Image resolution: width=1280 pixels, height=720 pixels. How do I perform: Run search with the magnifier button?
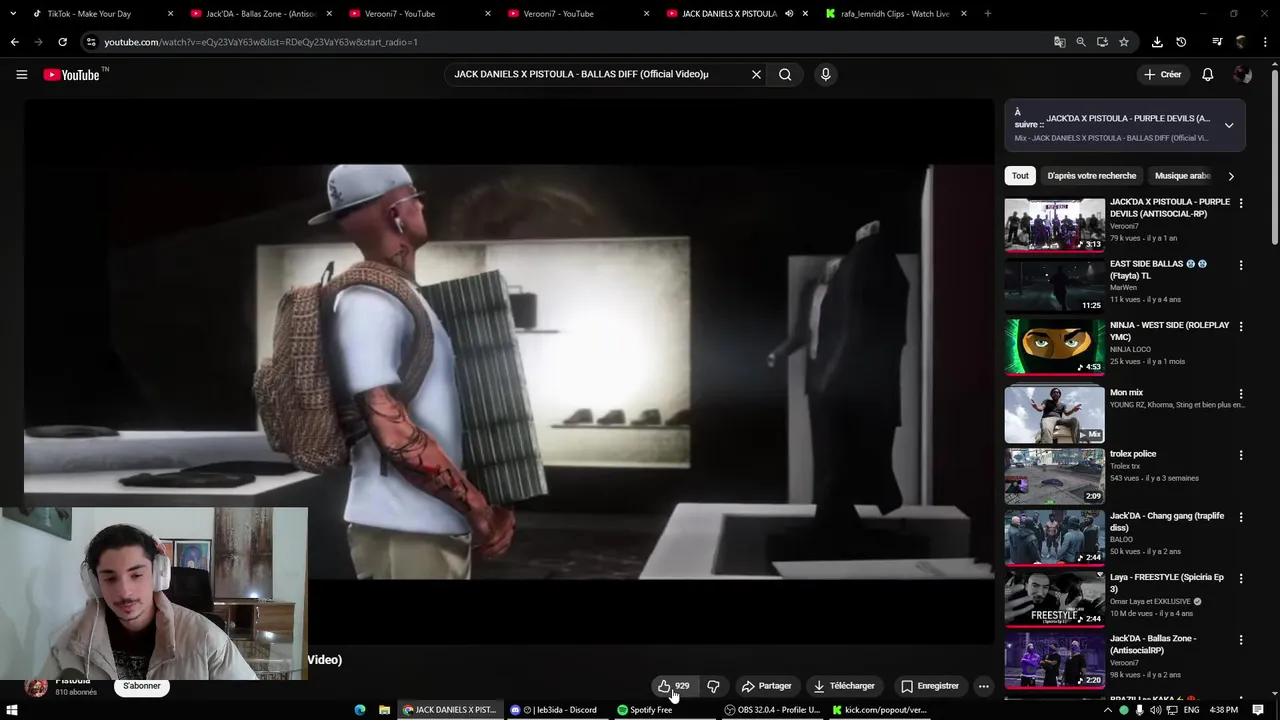click(785, 74)
